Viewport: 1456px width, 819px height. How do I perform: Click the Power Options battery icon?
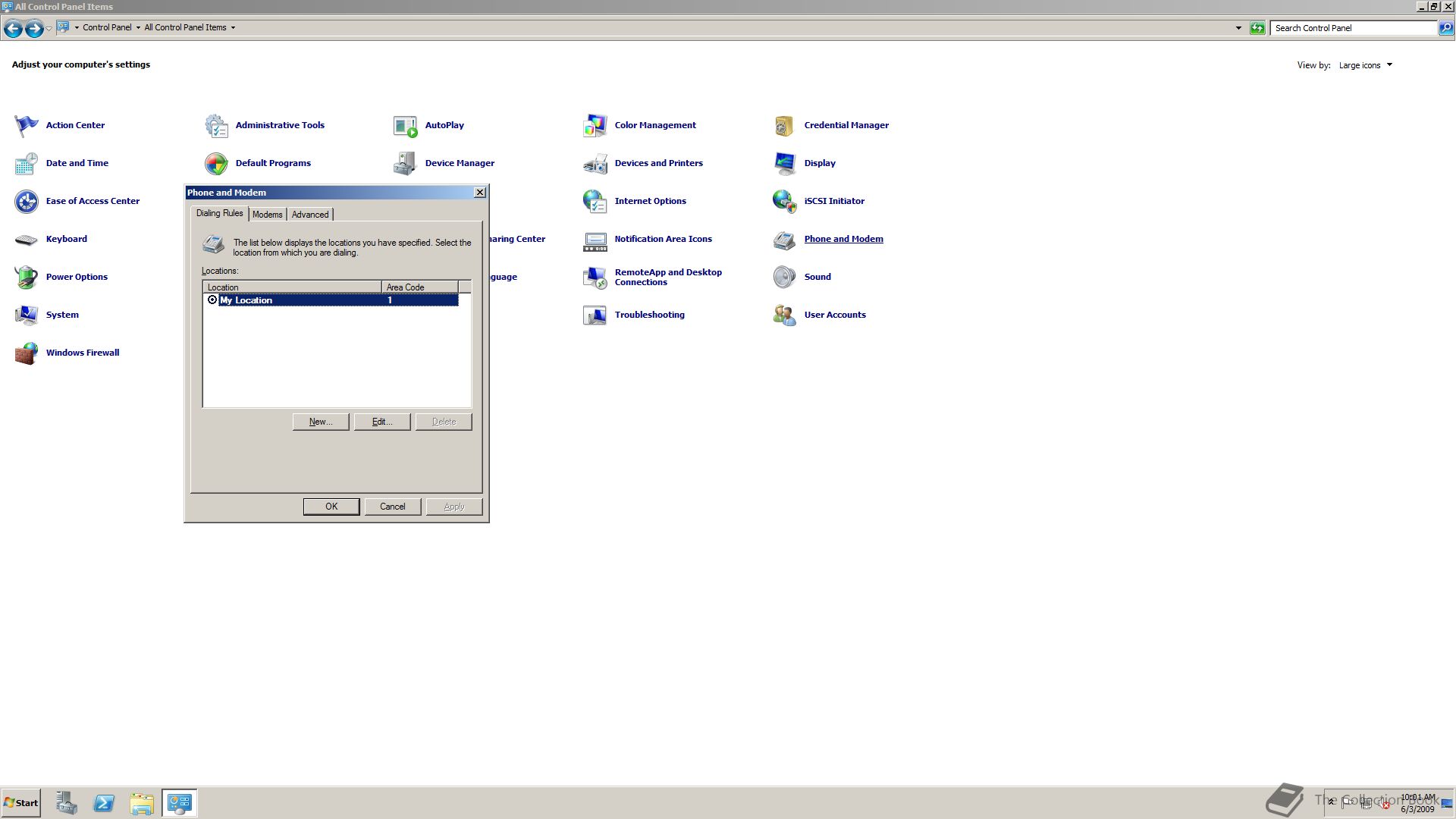tap(26, 277)
